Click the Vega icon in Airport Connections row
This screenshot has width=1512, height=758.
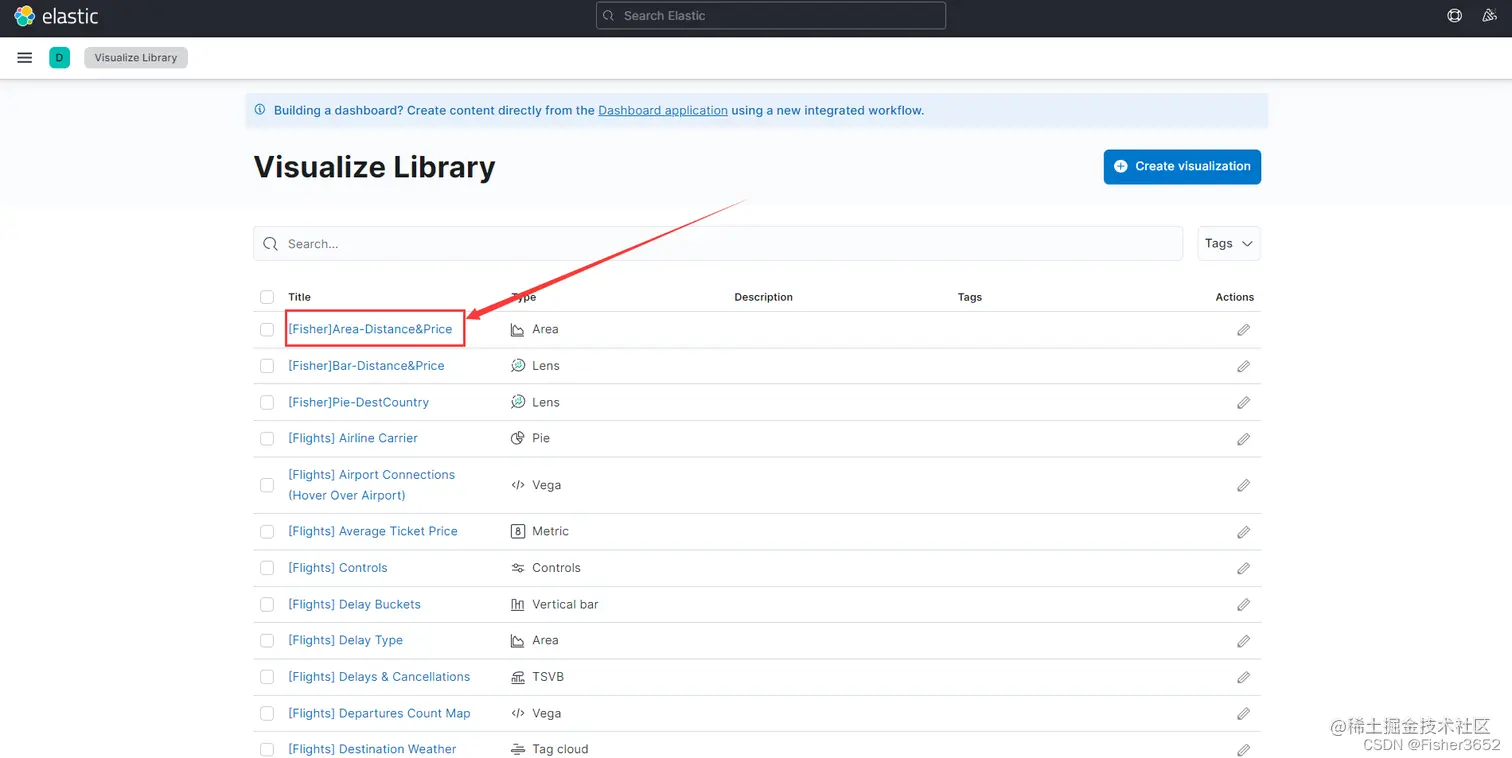(518, 485)
